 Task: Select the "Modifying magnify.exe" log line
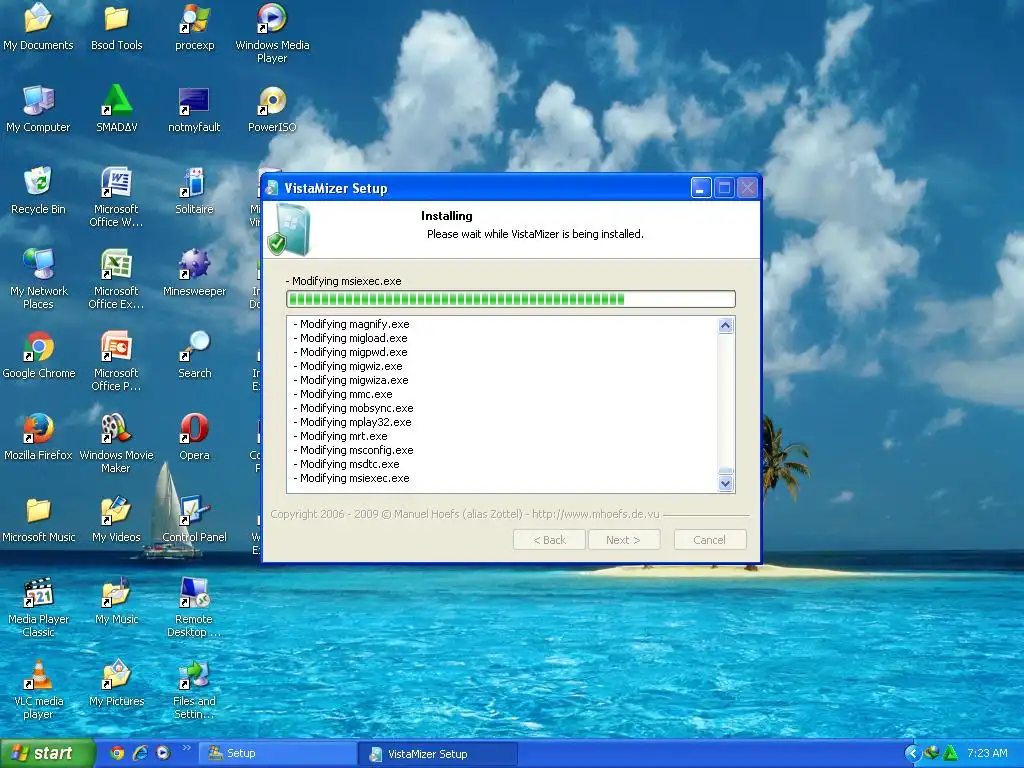[x=351, y=324]
